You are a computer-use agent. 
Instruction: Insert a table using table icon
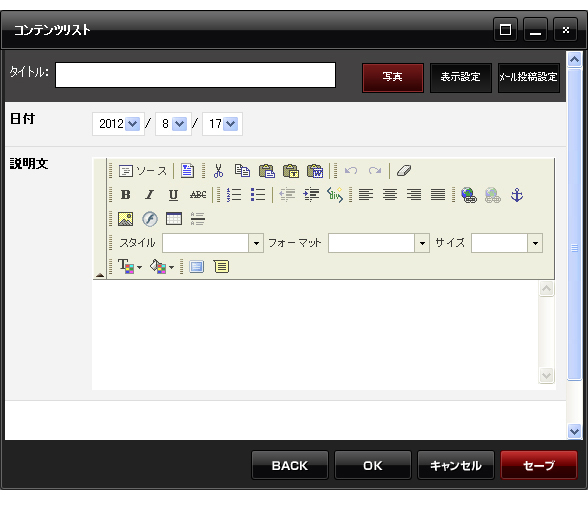tap(174, 219)
